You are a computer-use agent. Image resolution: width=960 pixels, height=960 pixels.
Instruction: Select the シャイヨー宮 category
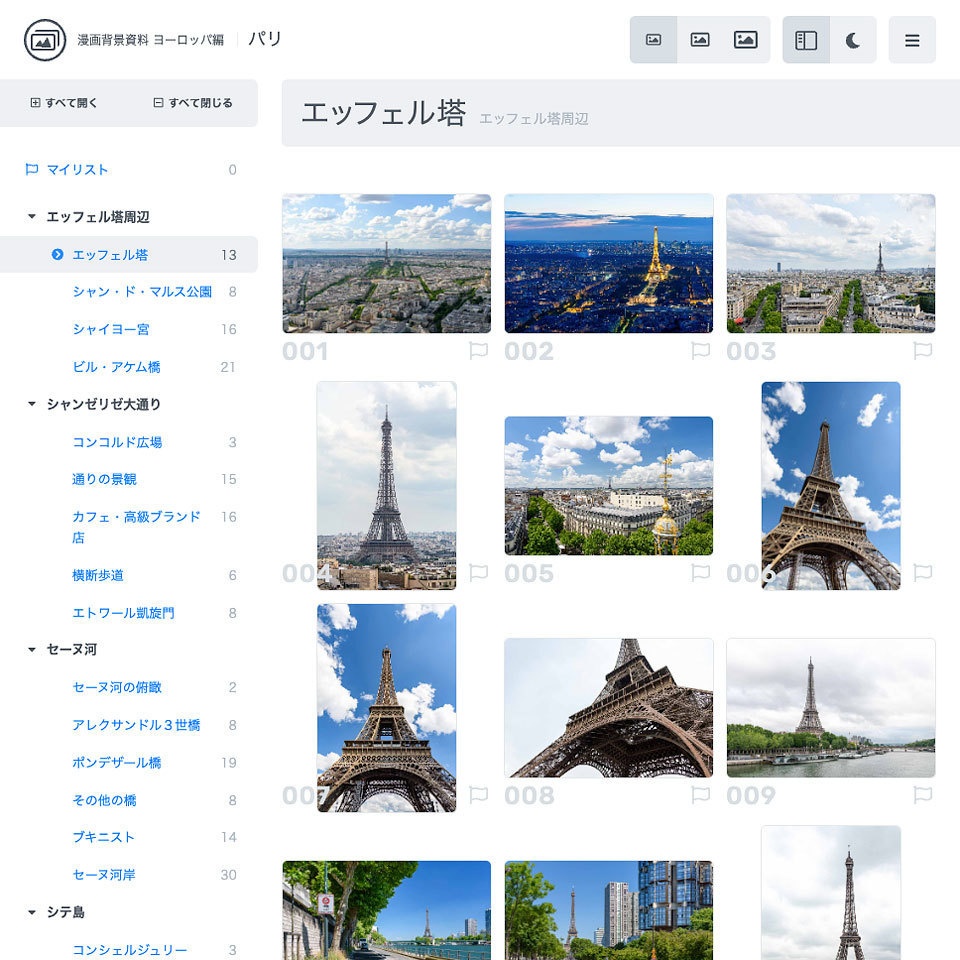[x=113, y=330]
